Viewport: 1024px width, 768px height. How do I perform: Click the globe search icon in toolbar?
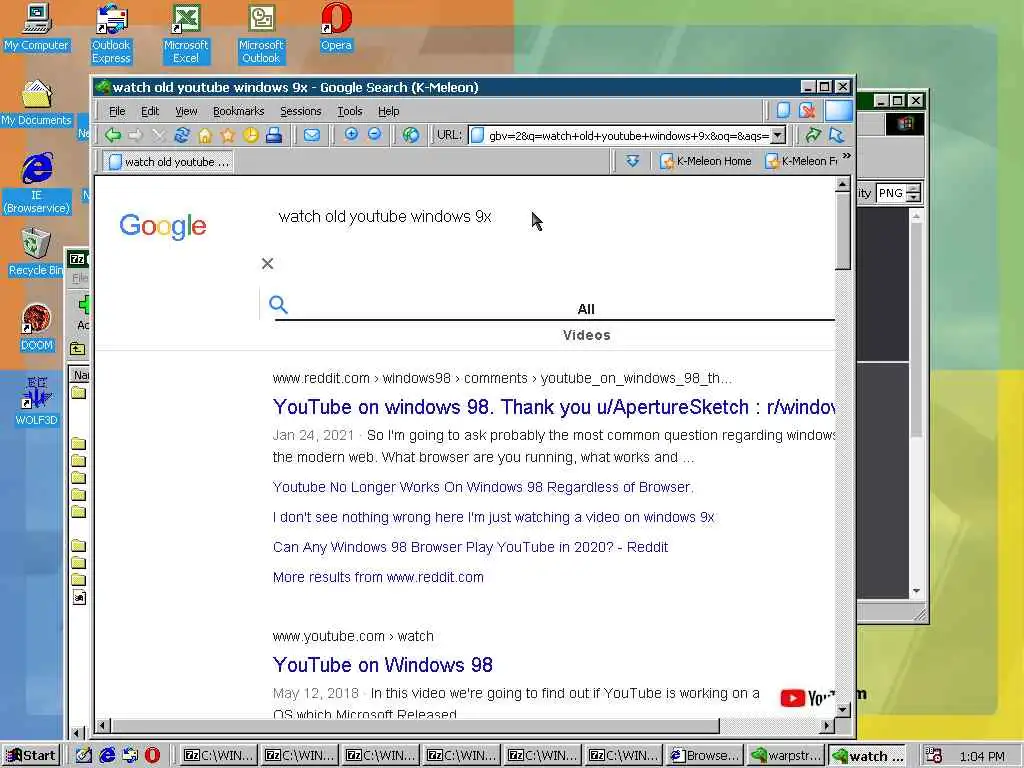411,135
